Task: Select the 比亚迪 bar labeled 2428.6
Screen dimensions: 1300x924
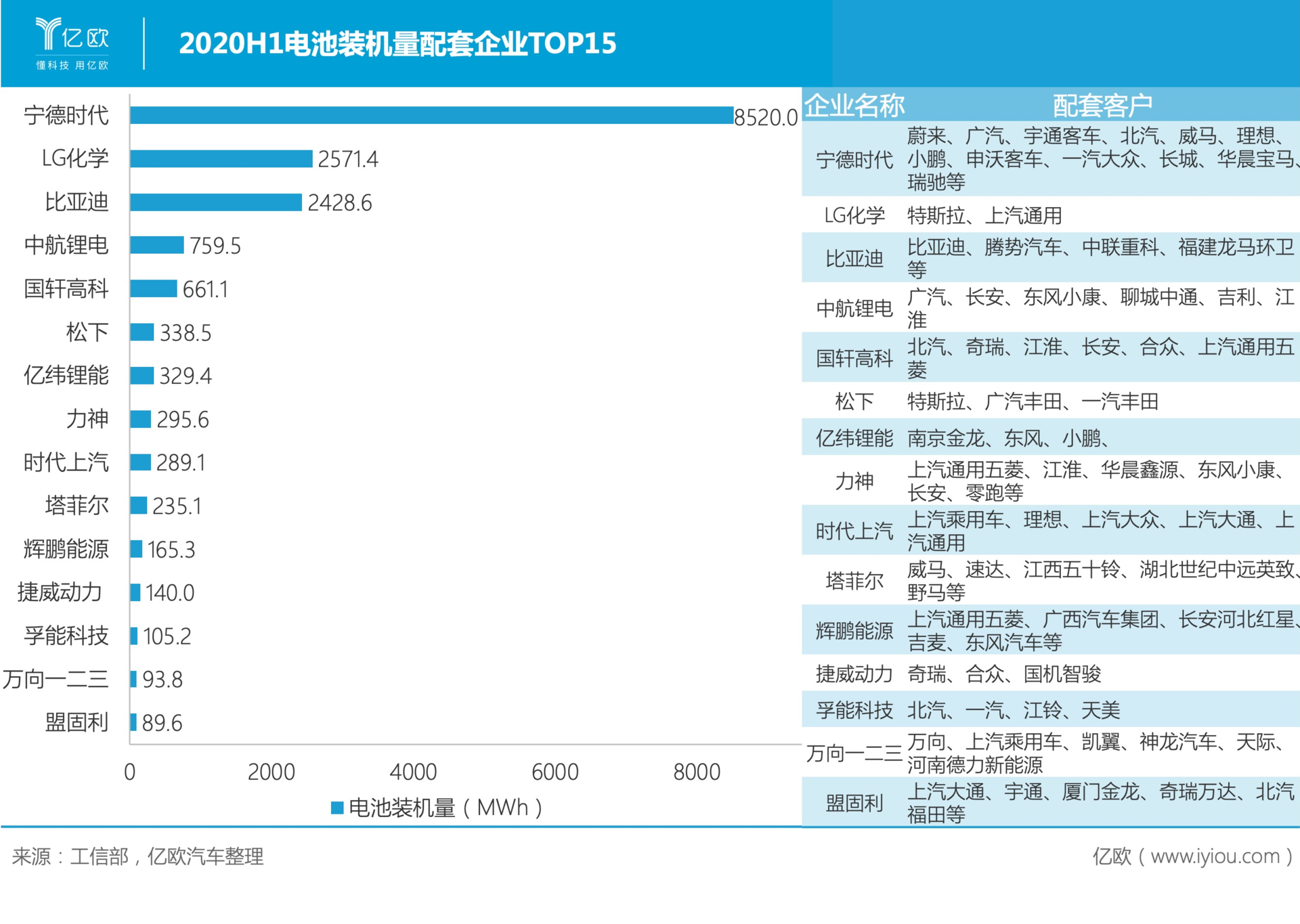Action: click(x=216, y=202)
